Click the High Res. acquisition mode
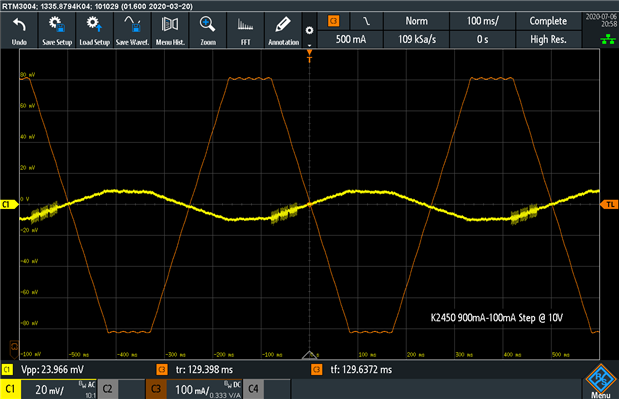This screenshot has width=619, height=399. (548, 39)
